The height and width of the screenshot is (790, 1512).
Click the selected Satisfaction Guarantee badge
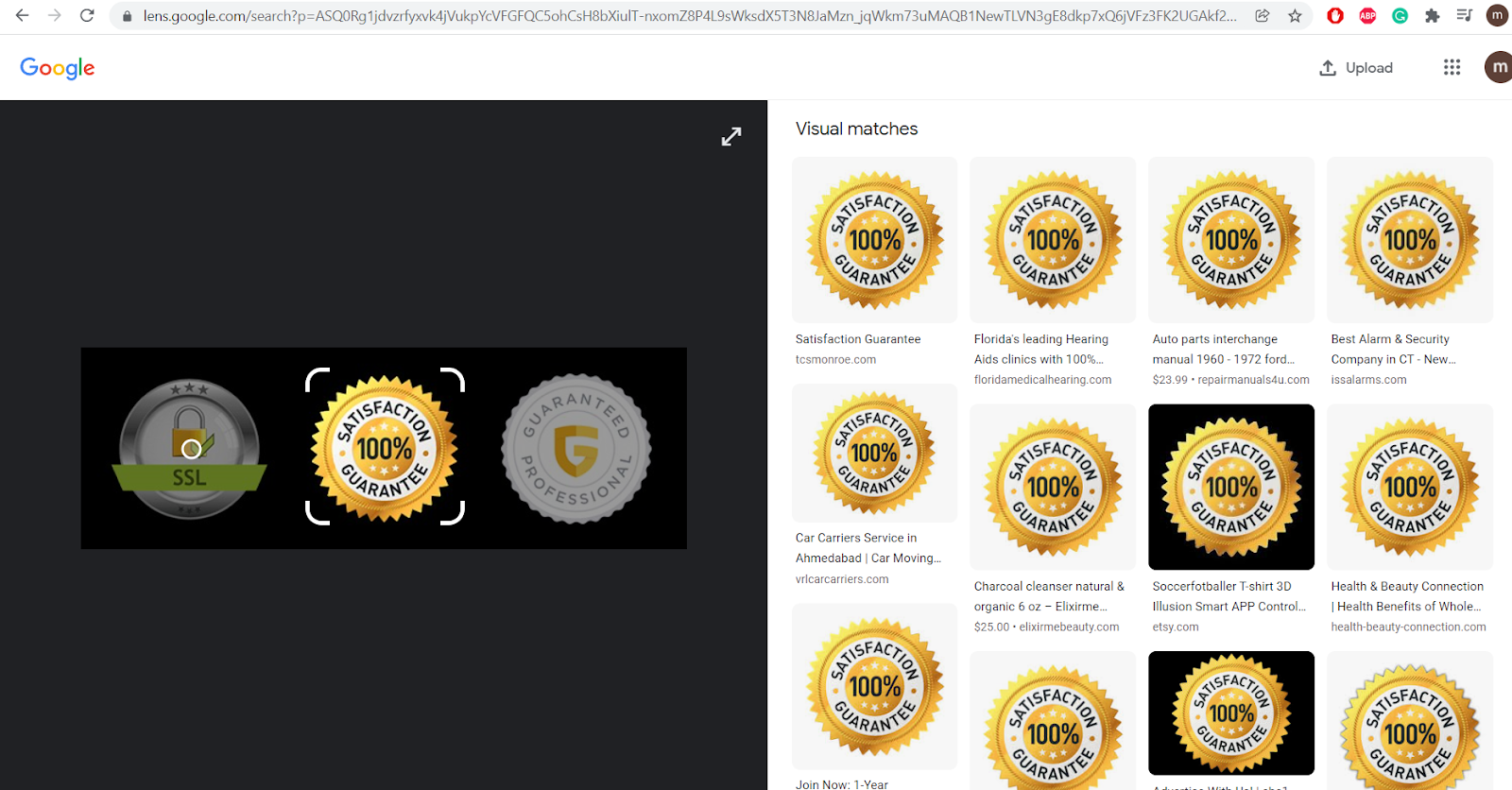pos(385,447)
